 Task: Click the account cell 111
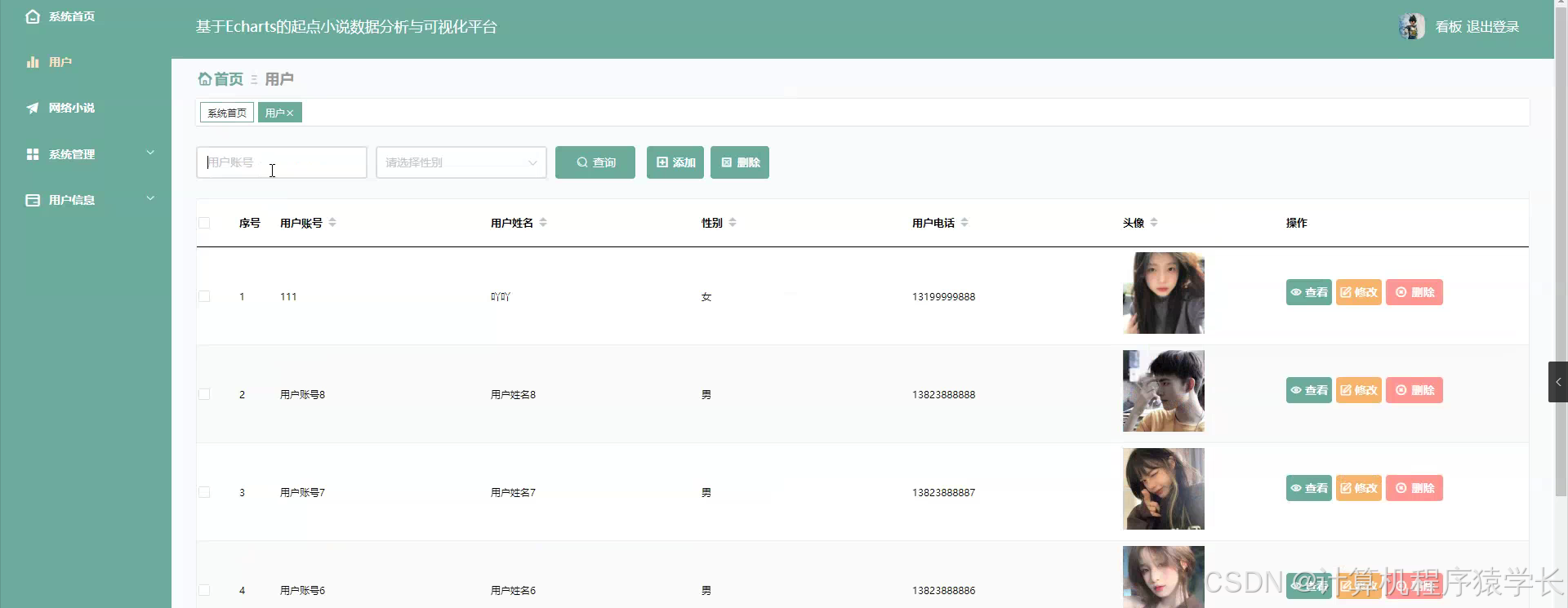click(288, 297)
